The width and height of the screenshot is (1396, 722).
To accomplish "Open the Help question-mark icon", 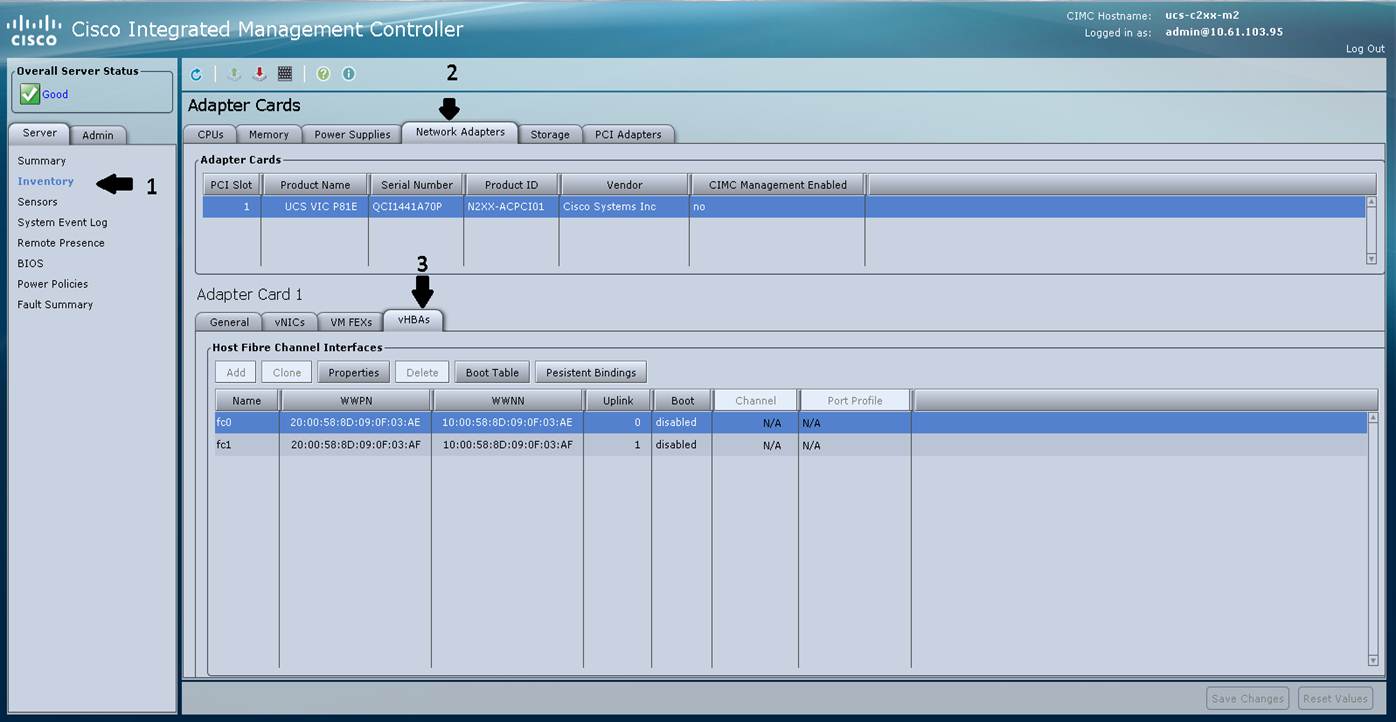I will coord(323,74).
